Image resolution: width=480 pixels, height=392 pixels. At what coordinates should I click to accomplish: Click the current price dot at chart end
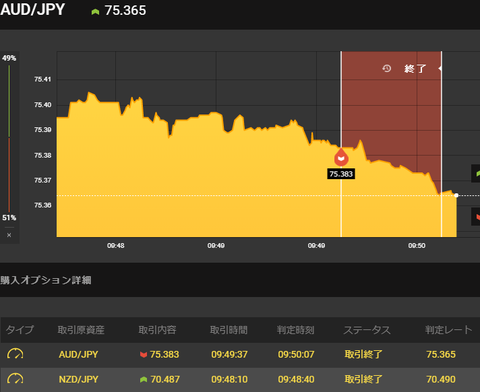point(456,195)
